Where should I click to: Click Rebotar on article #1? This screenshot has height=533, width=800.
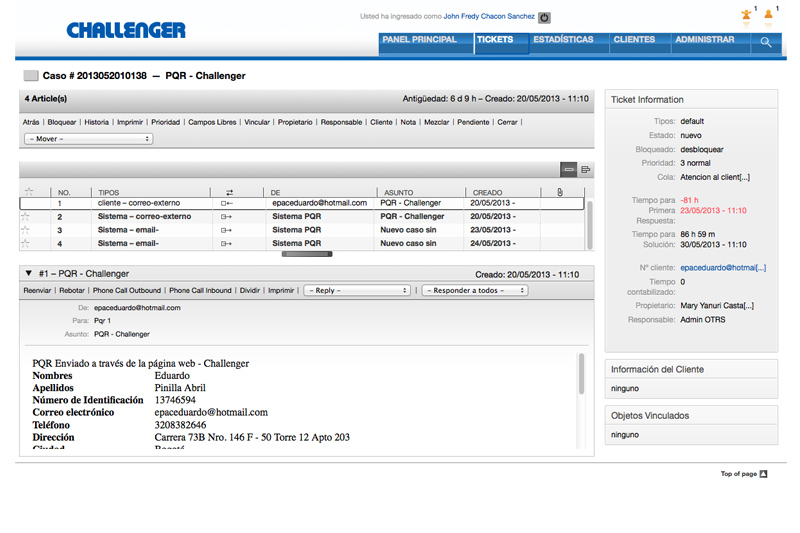coord(72,290)
